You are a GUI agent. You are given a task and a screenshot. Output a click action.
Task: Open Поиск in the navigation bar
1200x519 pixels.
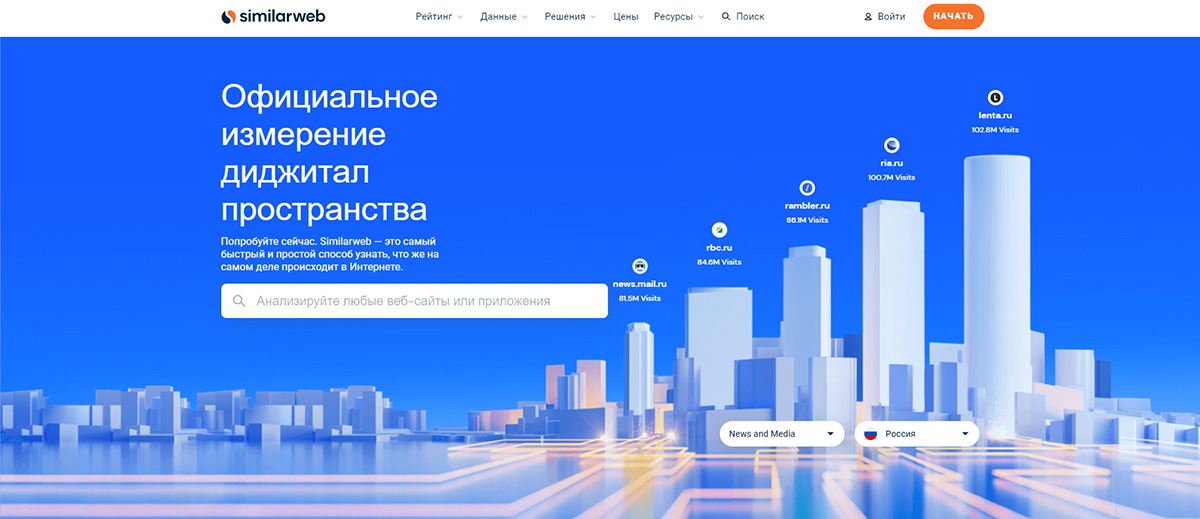click(743, 17)
